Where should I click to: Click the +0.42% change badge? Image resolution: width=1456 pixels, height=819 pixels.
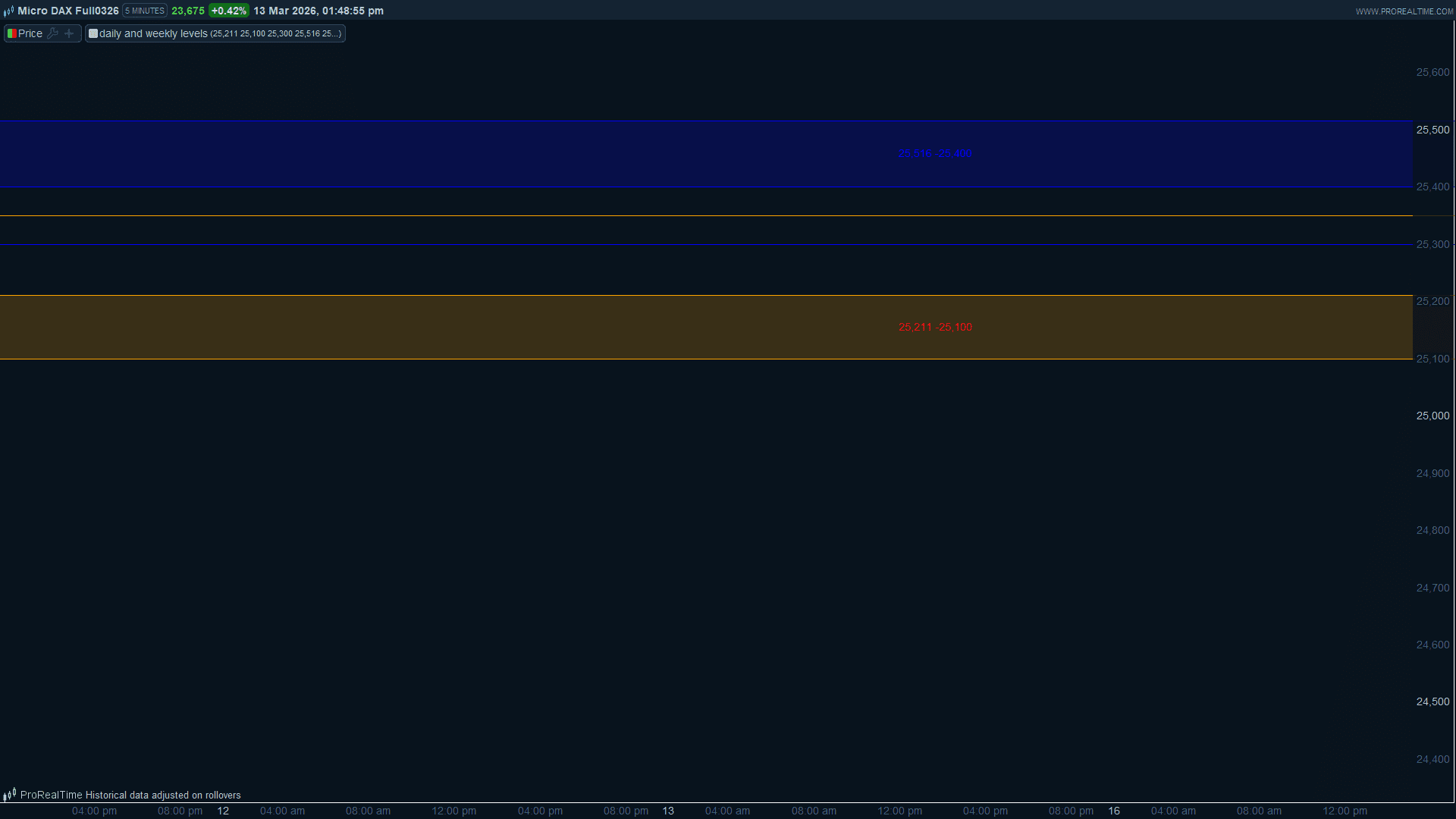pos(228,11)
